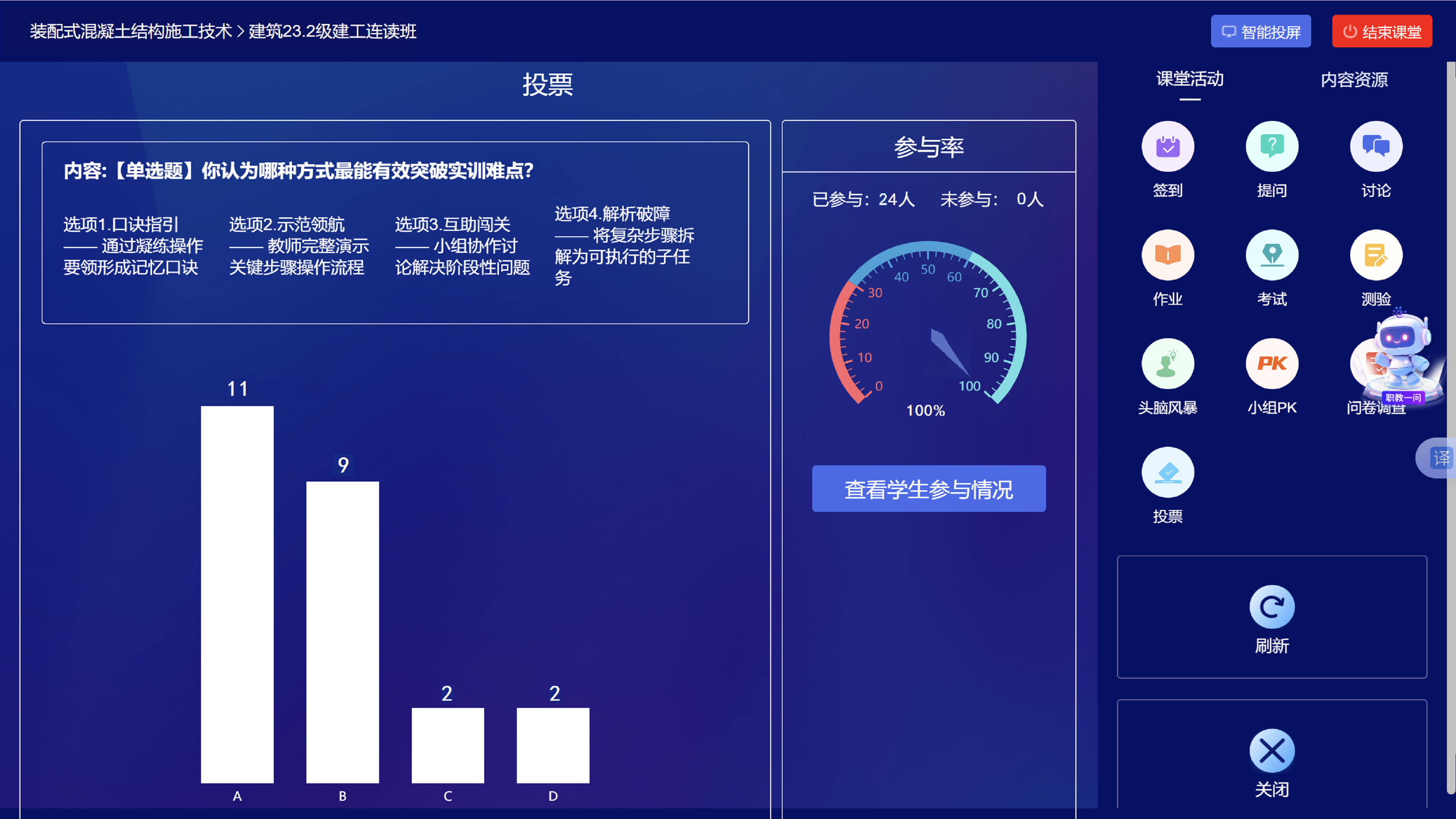Click bar B with 9 votes
Image resolution: width=1456 pixels, height=819 pixels.
[x=342, y=632]
